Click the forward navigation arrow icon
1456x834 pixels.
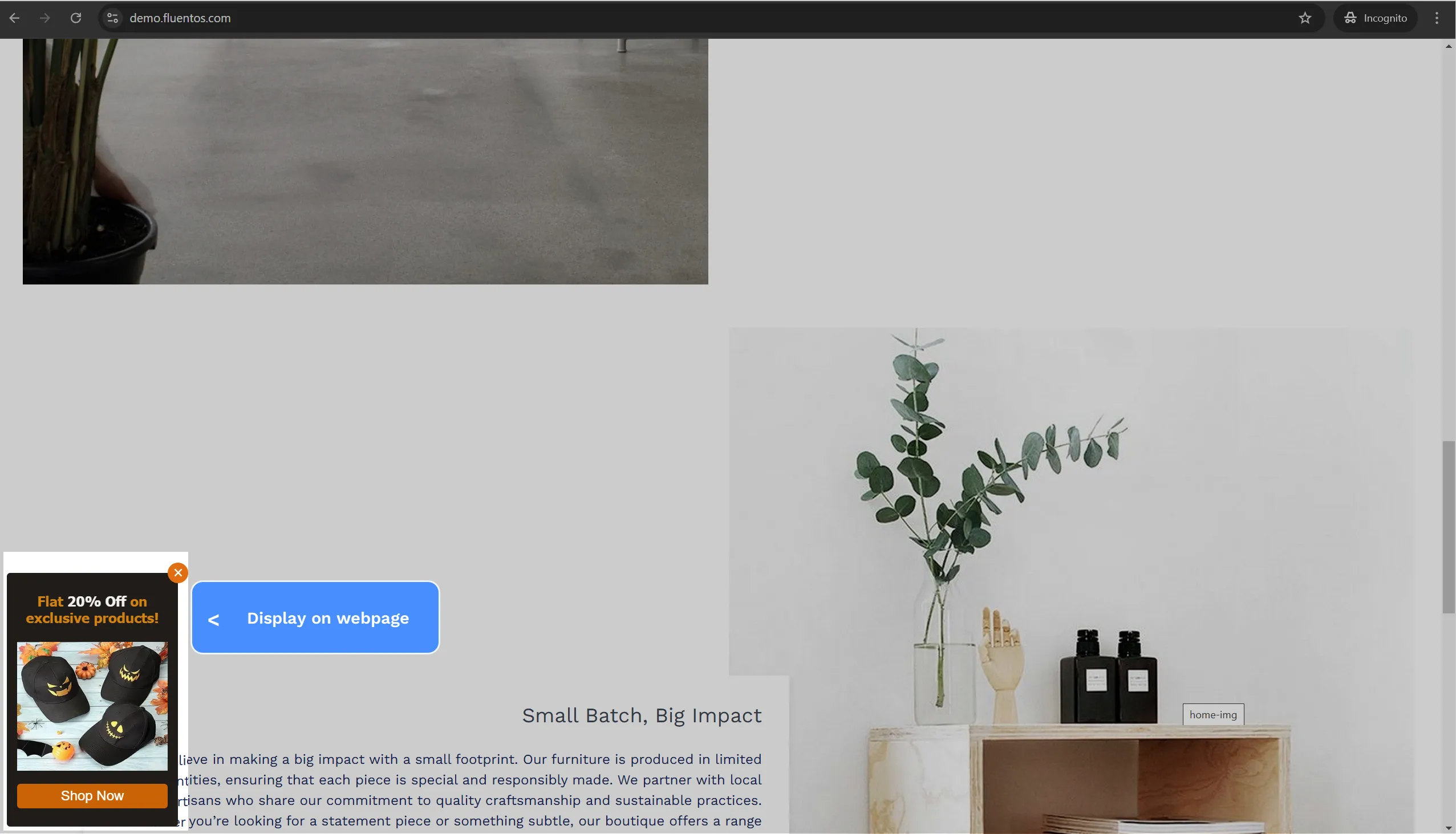pos(45,18)
